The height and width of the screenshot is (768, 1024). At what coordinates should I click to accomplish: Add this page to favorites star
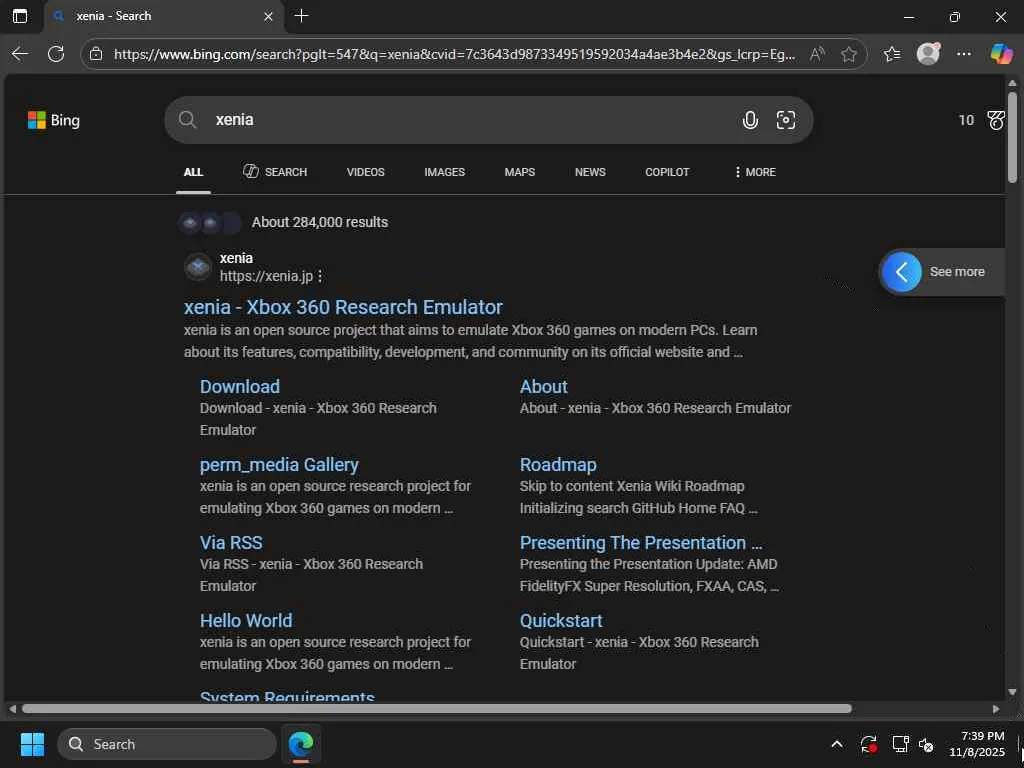tap(848, 54)
